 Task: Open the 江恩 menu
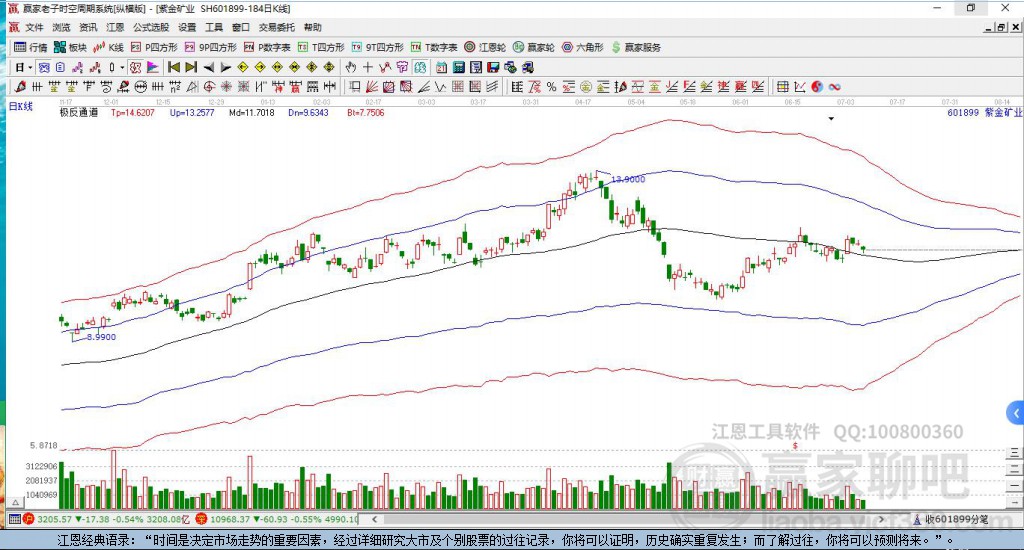click(115, 27)
